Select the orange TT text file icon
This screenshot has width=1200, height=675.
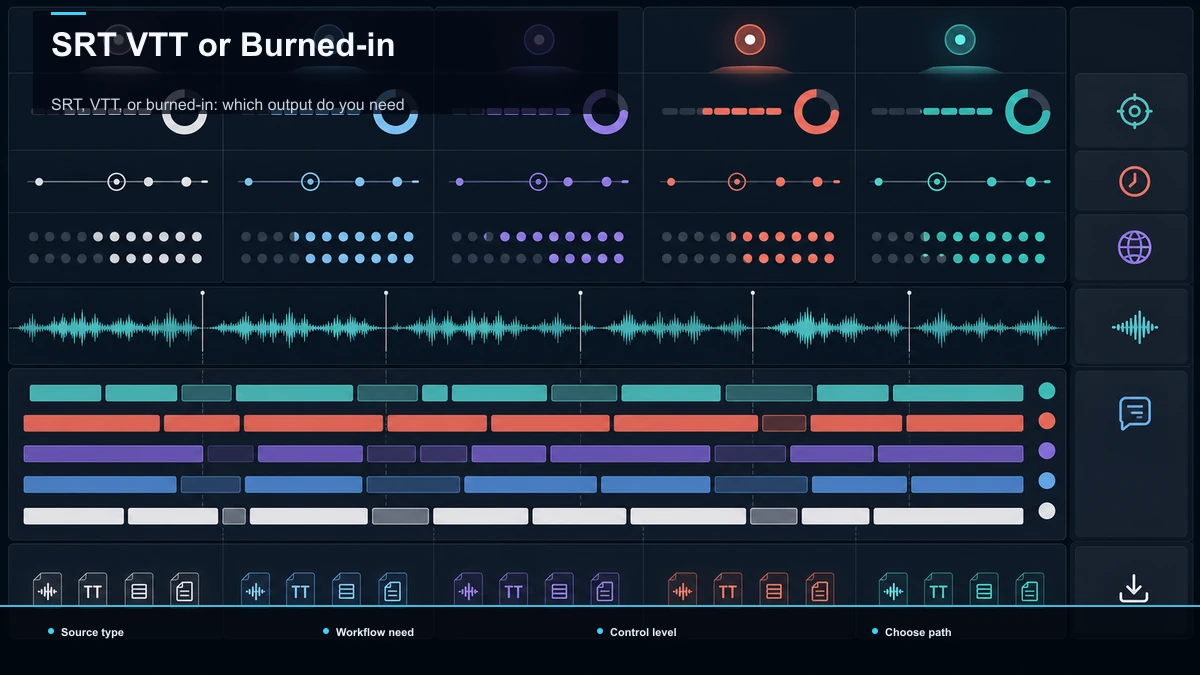(x=727, y=590)
